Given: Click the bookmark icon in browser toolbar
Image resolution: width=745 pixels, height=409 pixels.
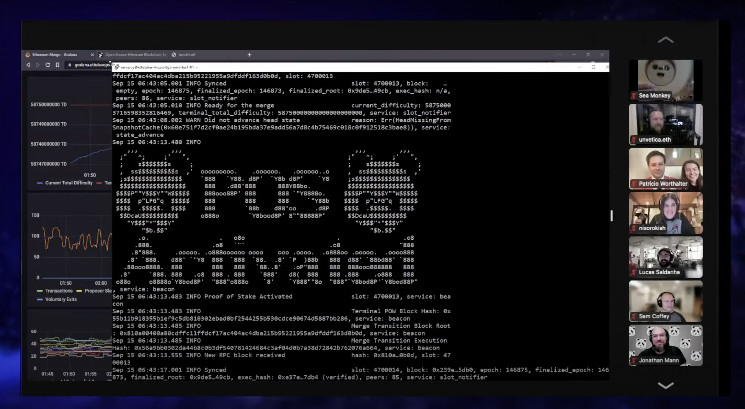Looking at the screenshot, I should [x=57, y=65].
